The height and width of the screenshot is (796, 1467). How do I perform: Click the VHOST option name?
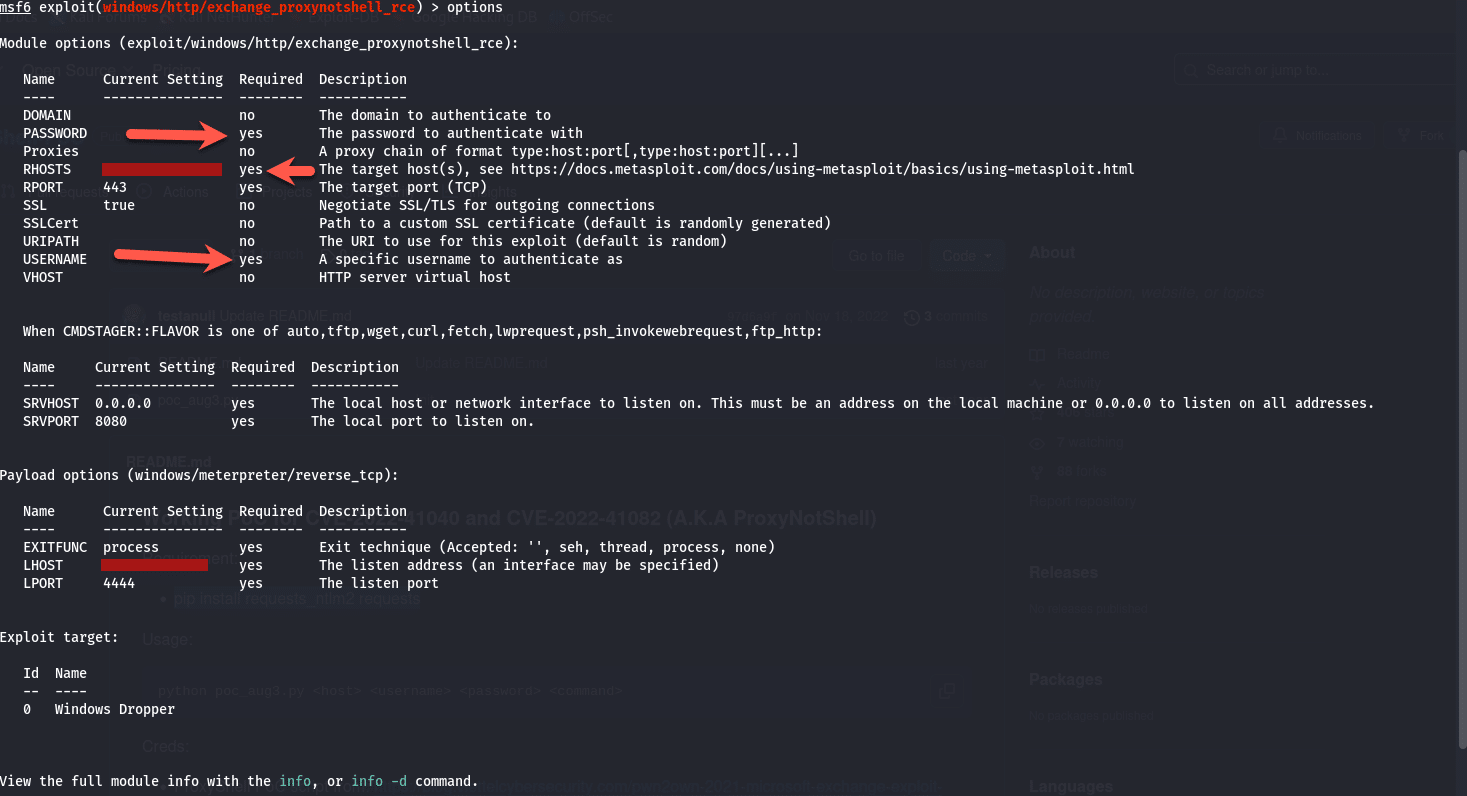tap(43, 278)
